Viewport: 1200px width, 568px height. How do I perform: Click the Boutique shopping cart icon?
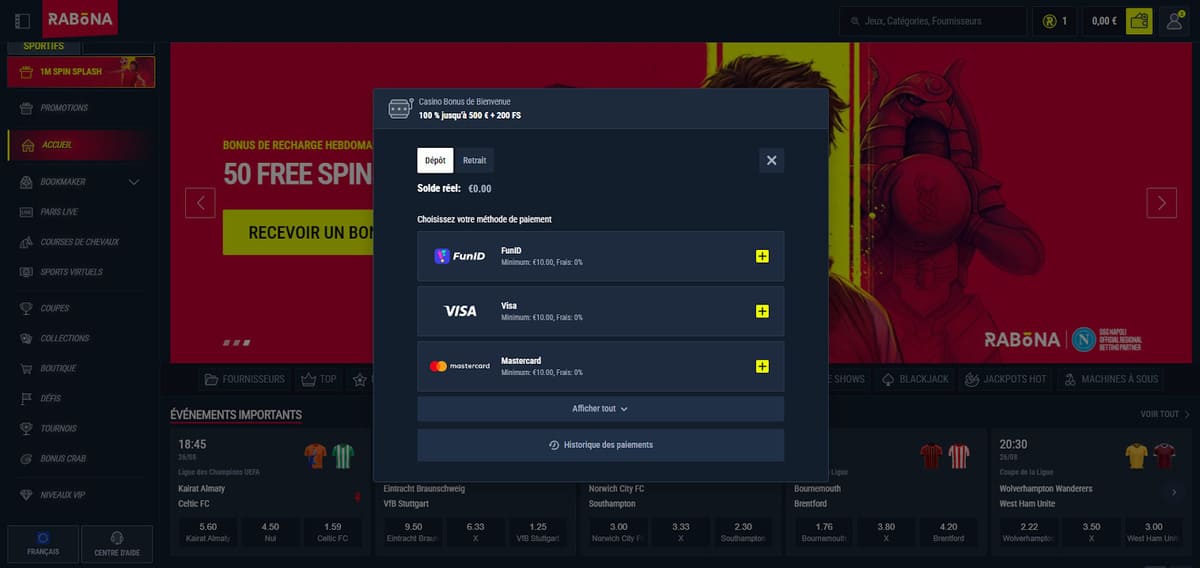pyautogui.click(x=26, y=368)
